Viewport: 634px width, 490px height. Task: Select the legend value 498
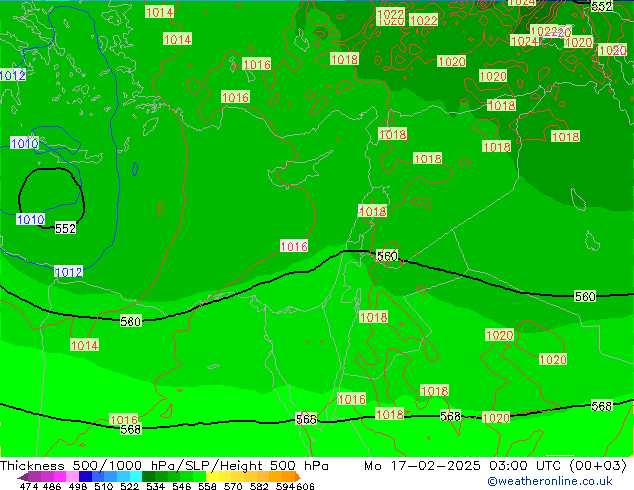pyautogui.click(x=78, y=486)
